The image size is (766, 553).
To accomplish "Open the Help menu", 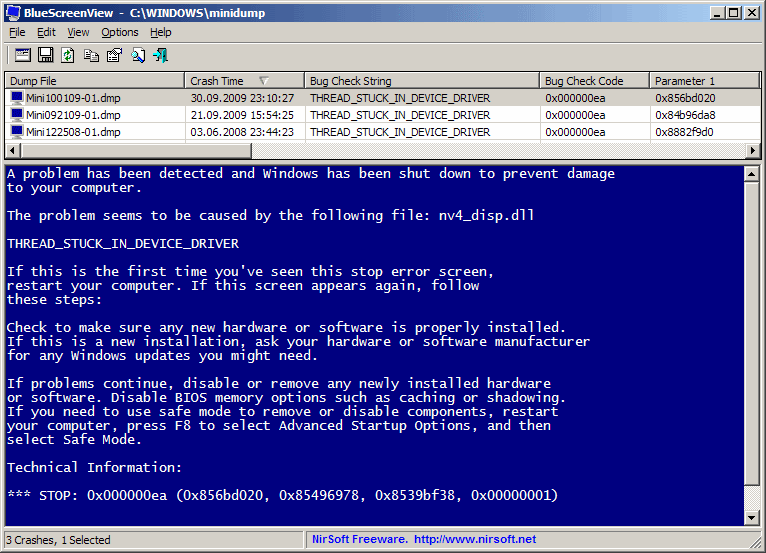I will tap(161, 32).
